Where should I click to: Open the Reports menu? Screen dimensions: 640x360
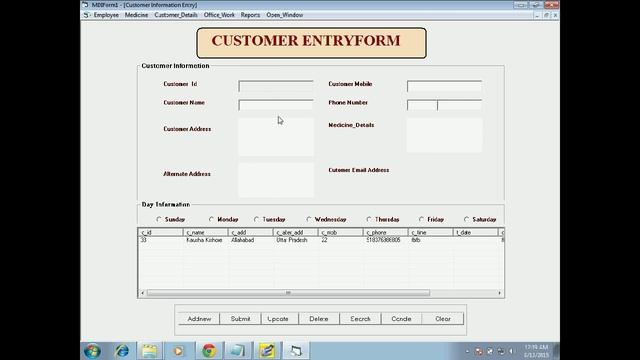point(250,15)
